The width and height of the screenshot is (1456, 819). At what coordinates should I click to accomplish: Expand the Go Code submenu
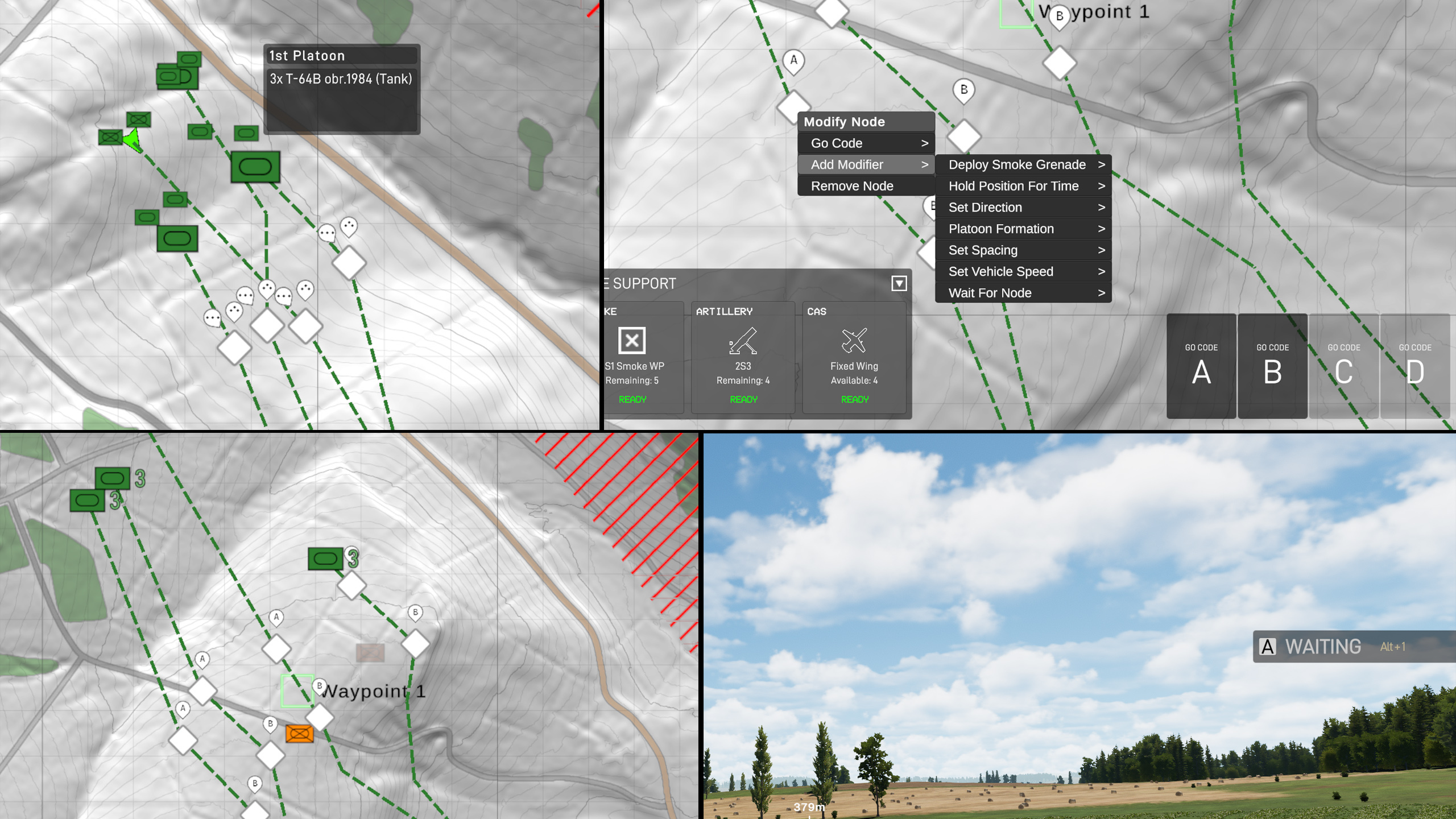point(866,143)
